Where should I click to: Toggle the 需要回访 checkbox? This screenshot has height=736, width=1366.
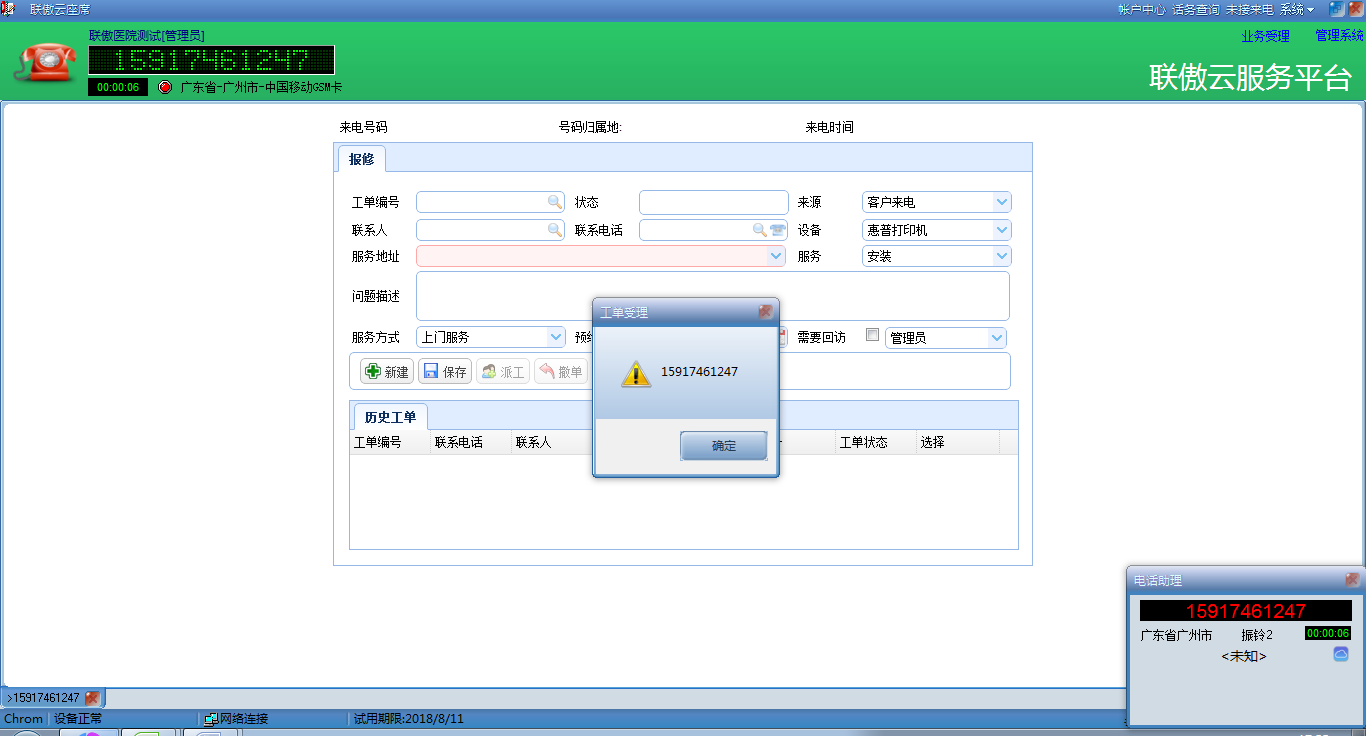point(872,336)
